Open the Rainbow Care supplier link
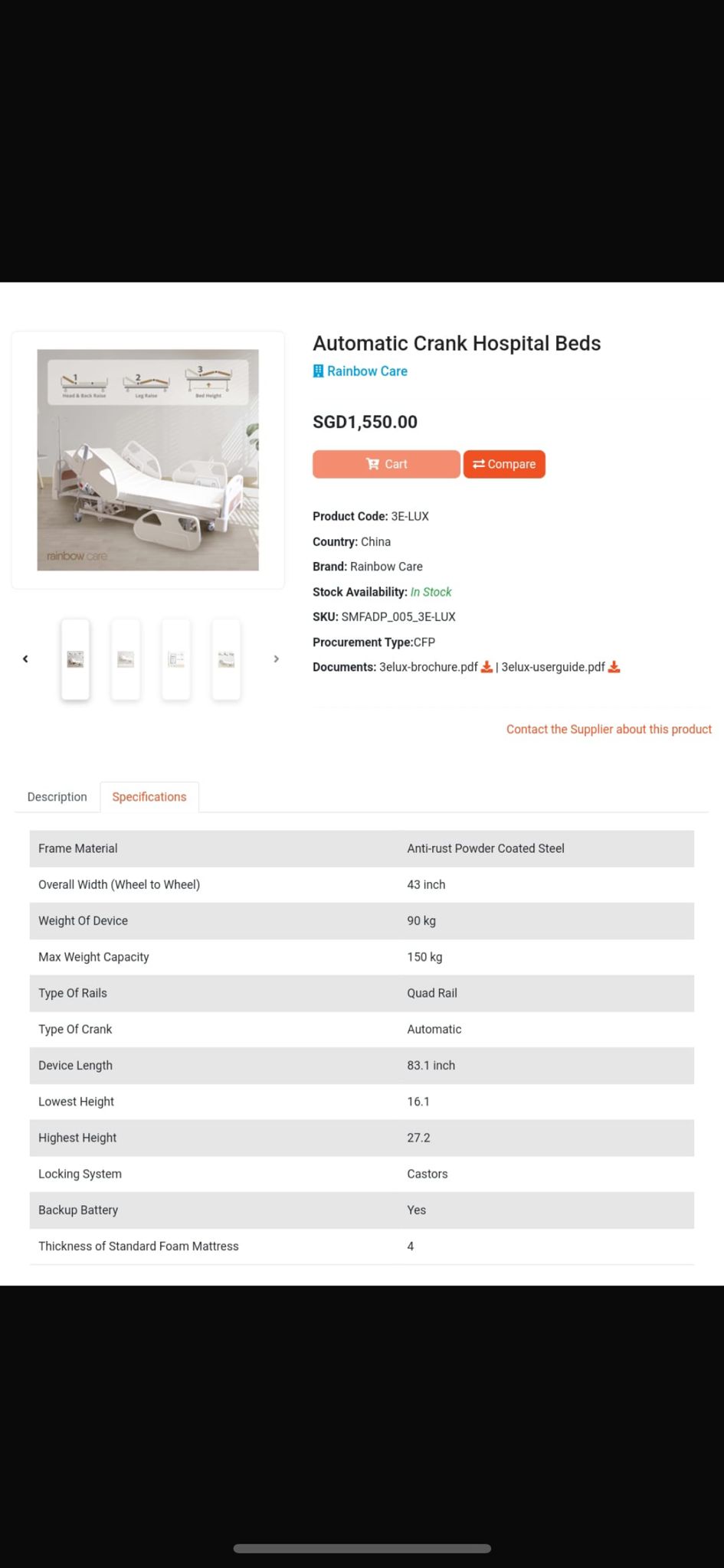 pos(367,371)
